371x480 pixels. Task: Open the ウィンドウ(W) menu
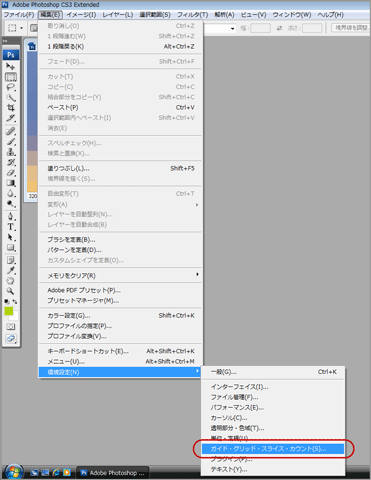click(x=292, y=15)
